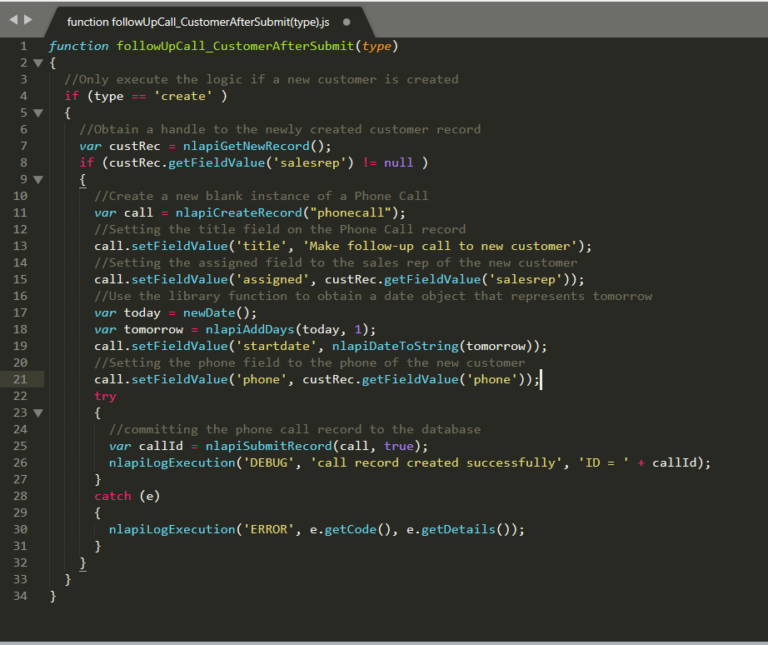The height and width of the screenshot is (645, 768).
Task: Click line number 34 in the gutter
Action: pos(21,596)
